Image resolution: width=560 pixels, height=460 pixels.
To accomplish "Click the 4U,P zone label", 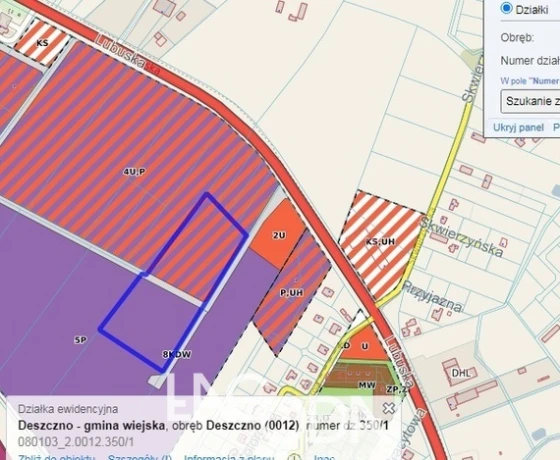I will click(134, 172).
